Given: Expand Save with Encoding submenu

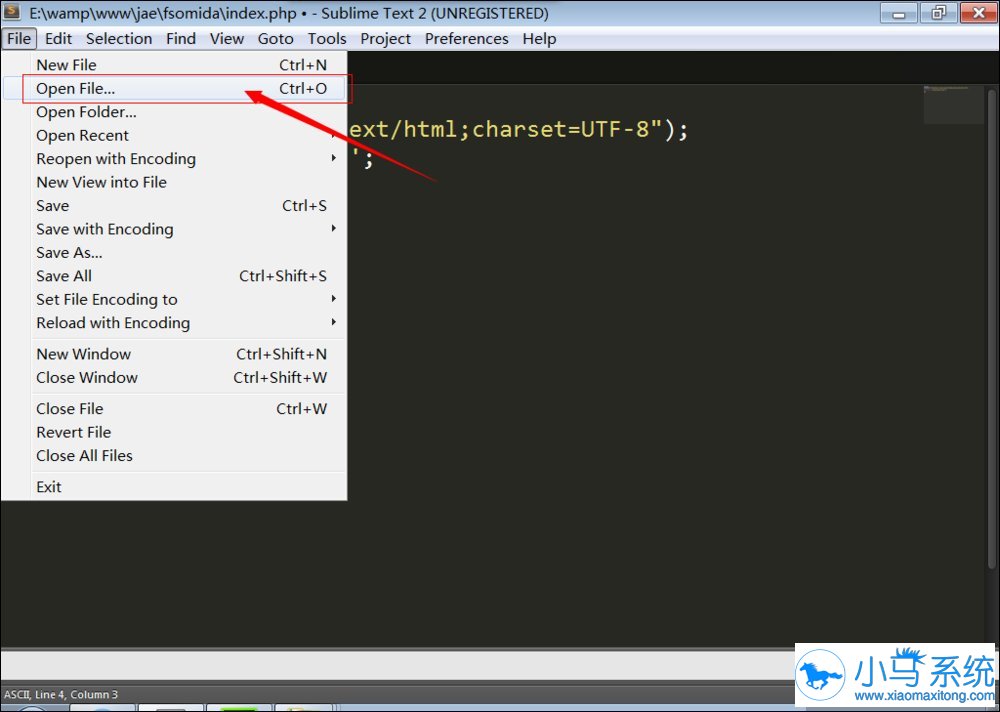Looking at the screenshot, I should (x=174, y=229).
